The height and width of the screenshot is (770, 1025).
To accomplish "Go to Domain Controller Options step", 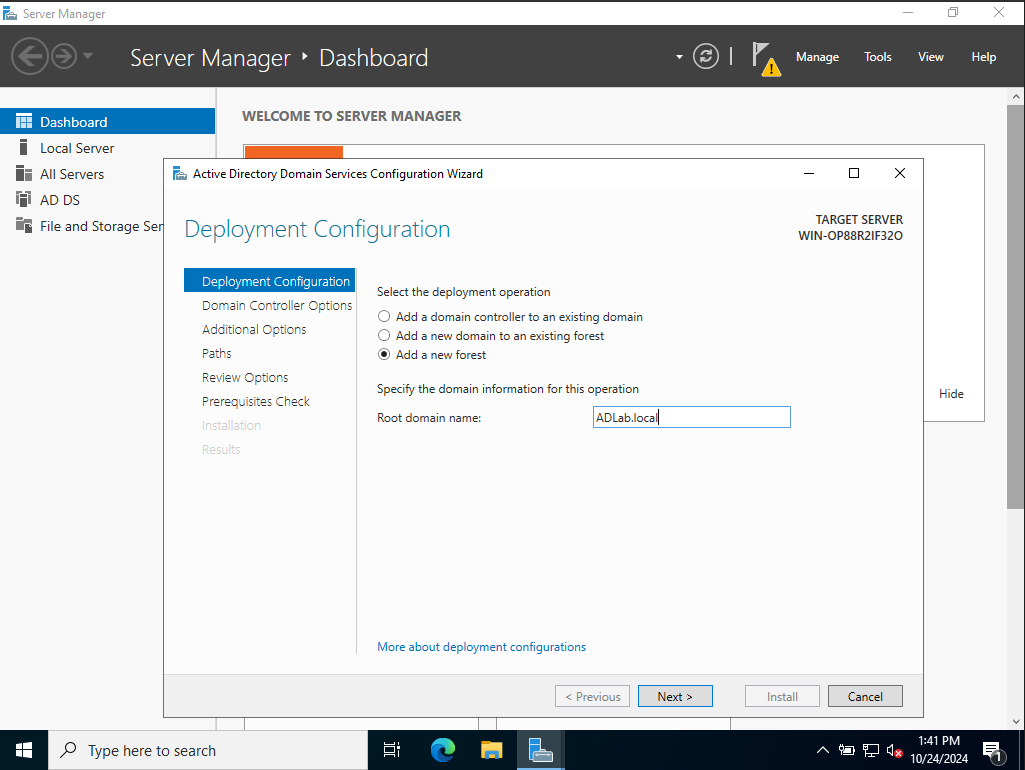I will pyautogui.click(x=277, y=305).
